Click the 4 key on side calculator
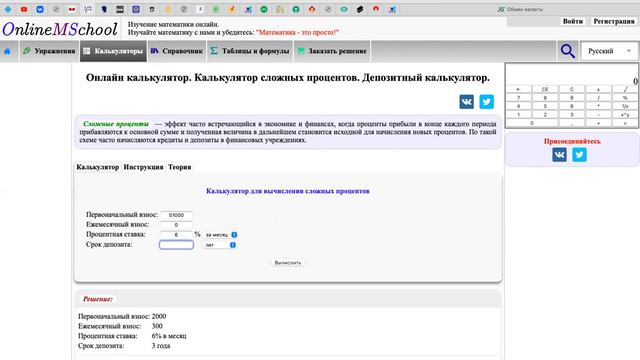The image size is (640, 360). click(x=518, y=106)
